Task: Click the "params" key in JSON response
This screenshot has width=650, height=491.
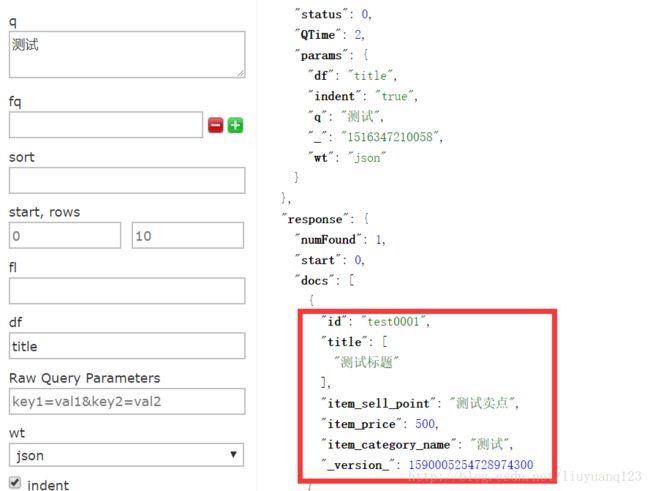Action: click(321, 56)
